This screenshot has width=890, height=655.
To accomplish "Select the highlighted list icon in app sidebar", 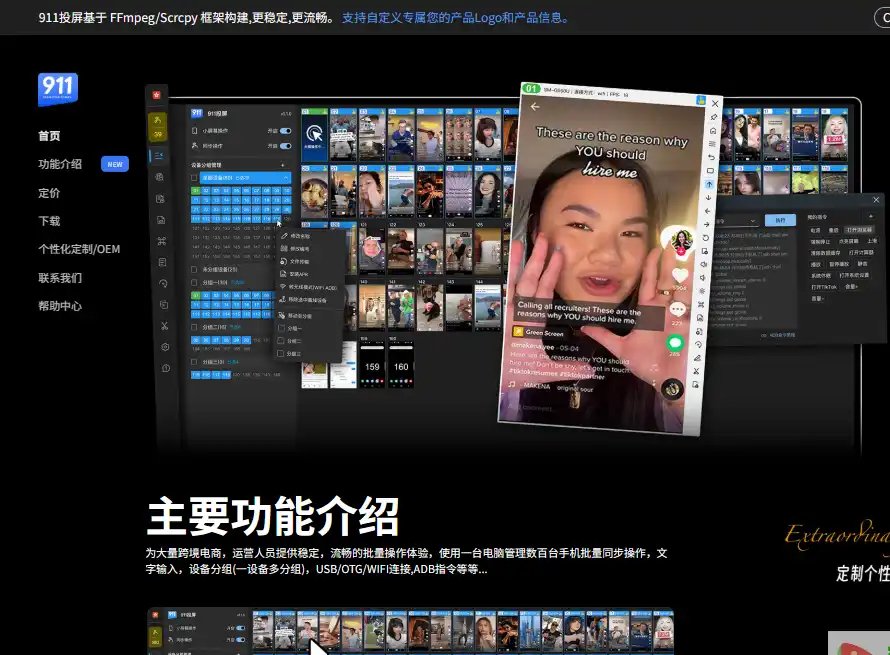I will pyautogui.click(x=158, y=156).
